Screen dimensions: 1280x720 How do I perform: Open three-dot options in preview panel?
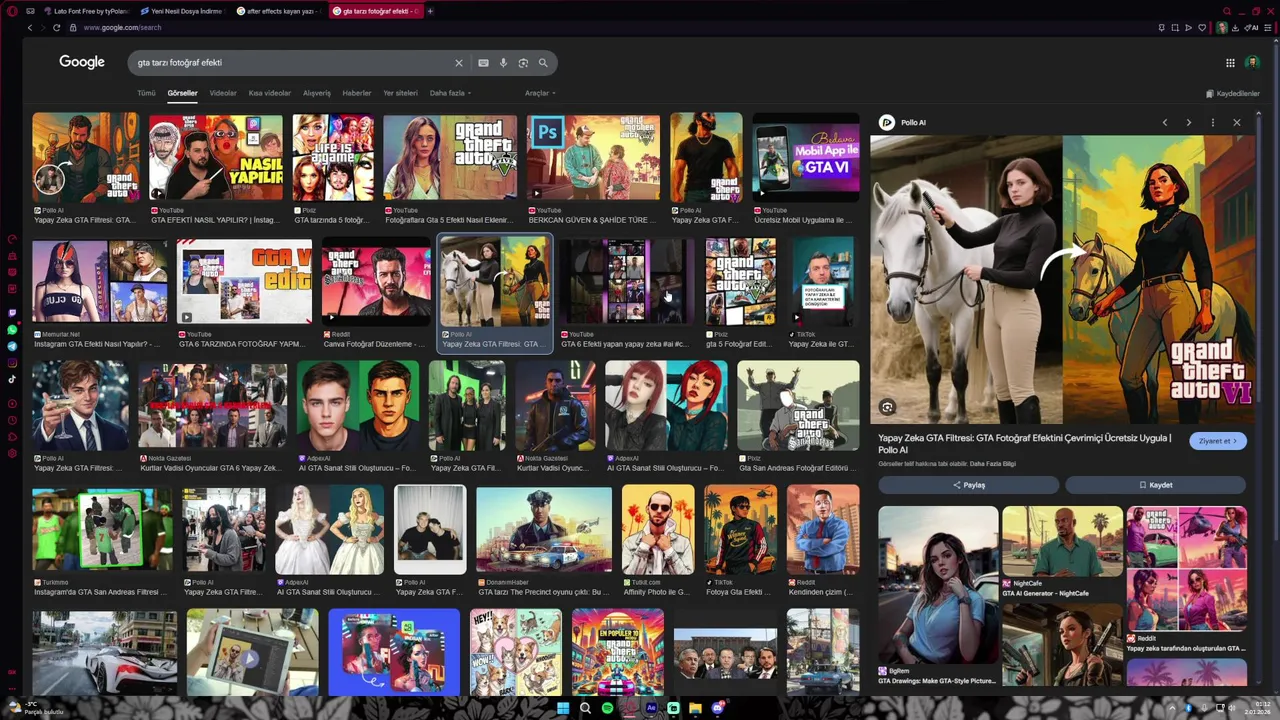click(x=1212, y=122)
